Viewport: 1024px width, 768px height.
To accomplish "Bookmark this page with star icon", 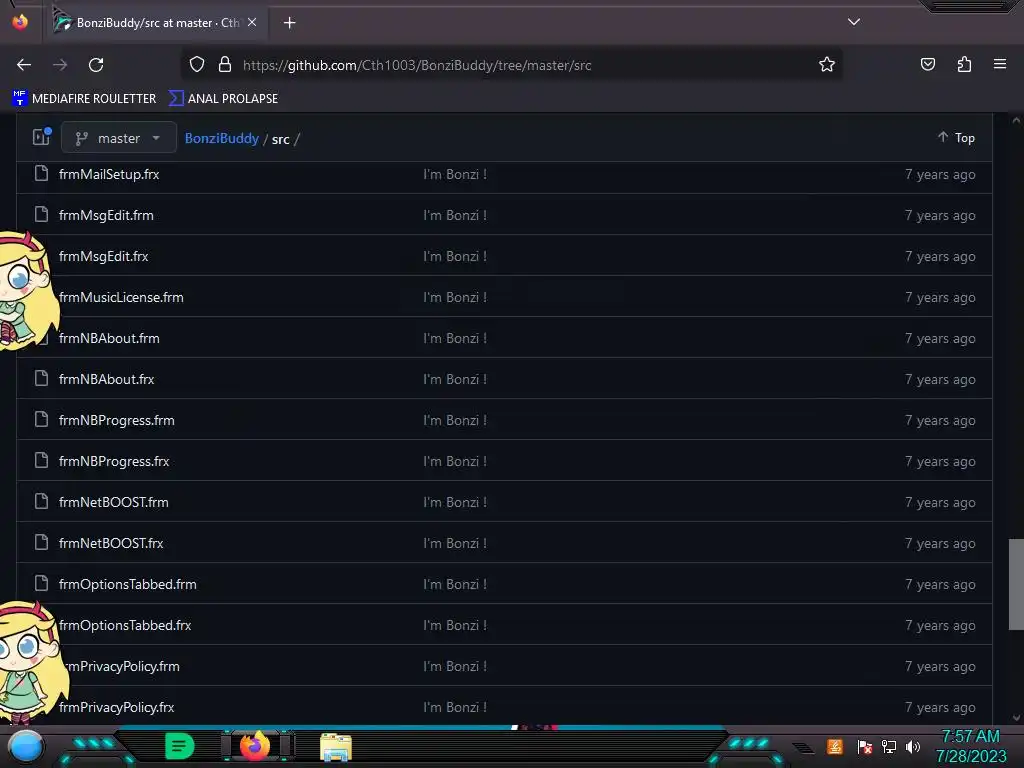I will click(x=827, y=65).
